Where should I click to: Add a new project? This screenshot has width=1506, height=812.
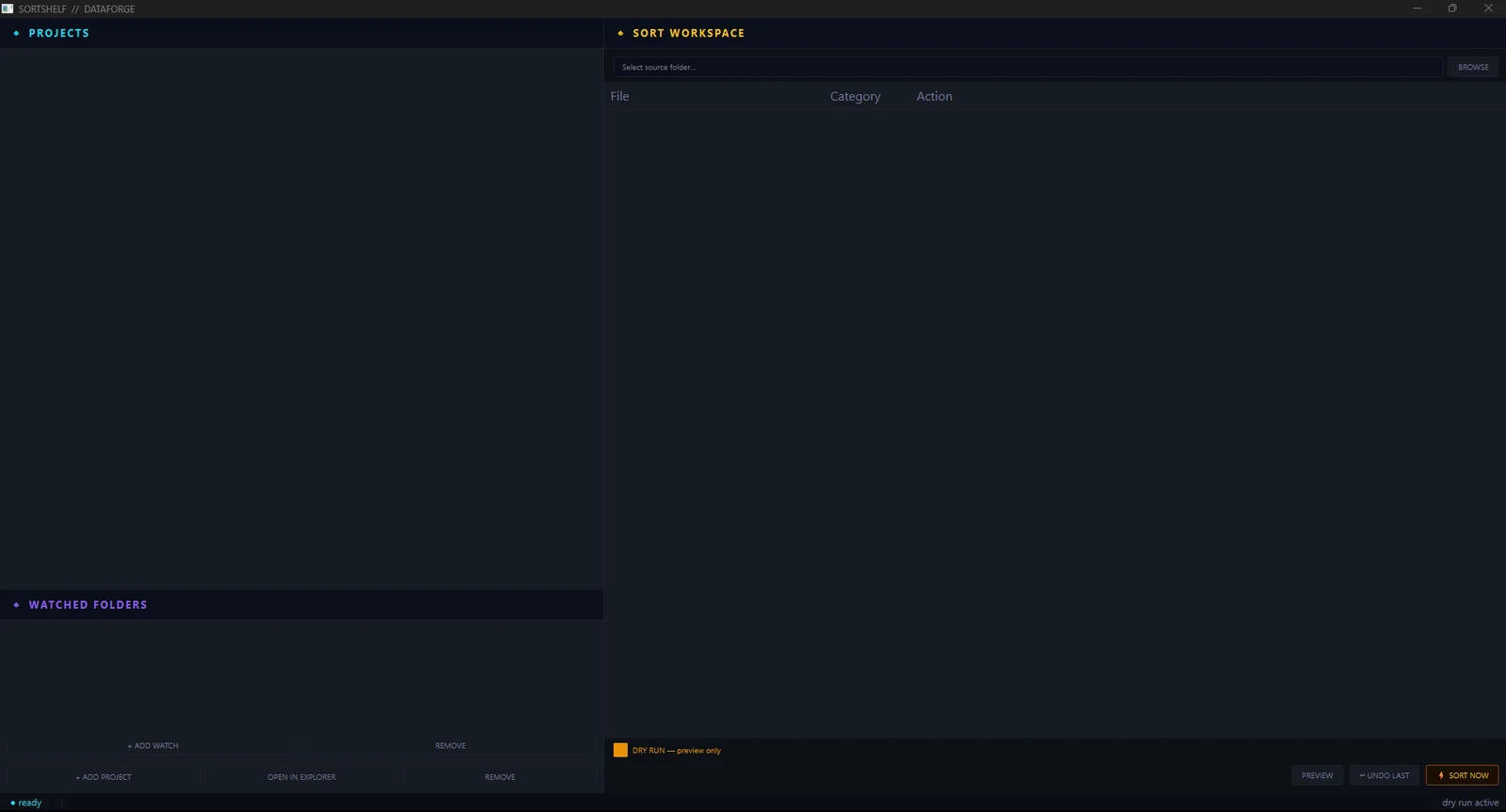tap(104, 777)
